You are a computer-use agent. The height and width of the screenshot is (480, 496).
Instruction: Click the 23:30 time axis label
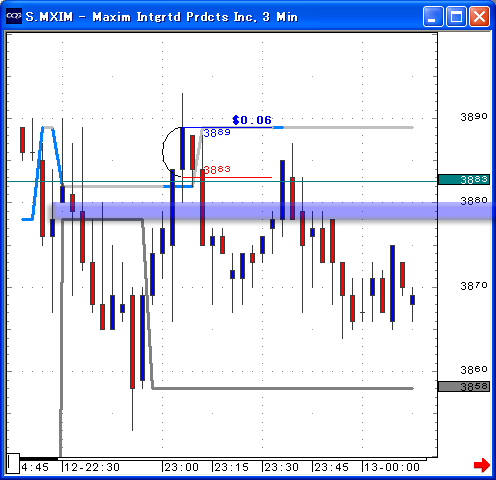click(x=281, y=467)
